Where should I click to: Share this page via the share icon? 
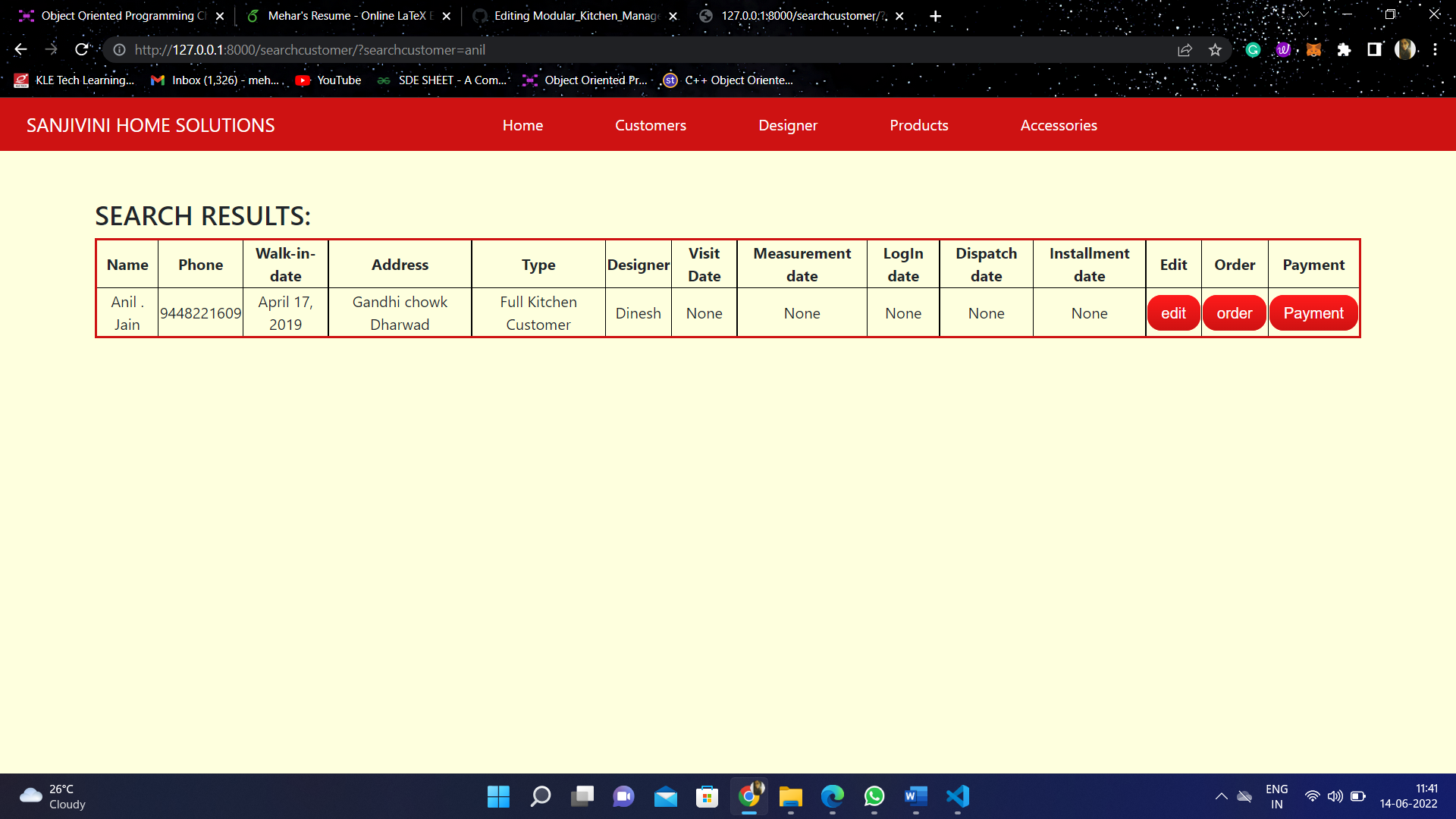click(1185, 50)
